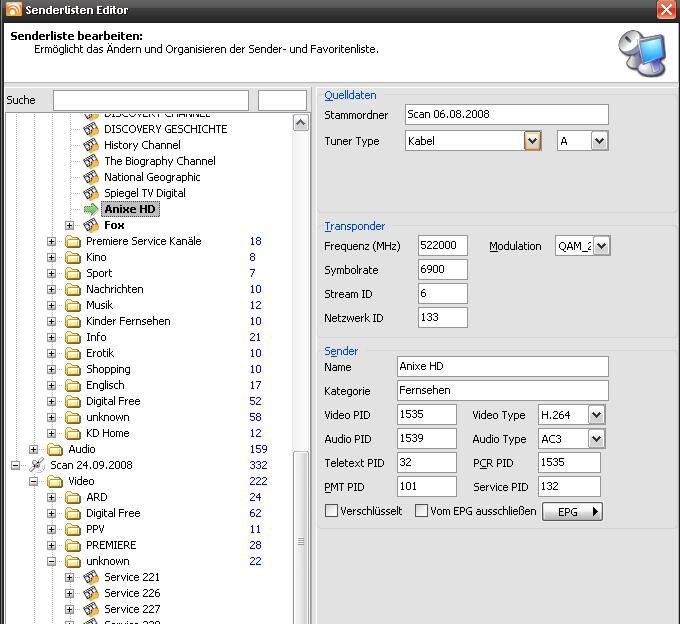This screenshot has height=624, width=680.
Task: Click the satellite icon beside Scan 24.09.2008
Action: [x=37, y=465]
